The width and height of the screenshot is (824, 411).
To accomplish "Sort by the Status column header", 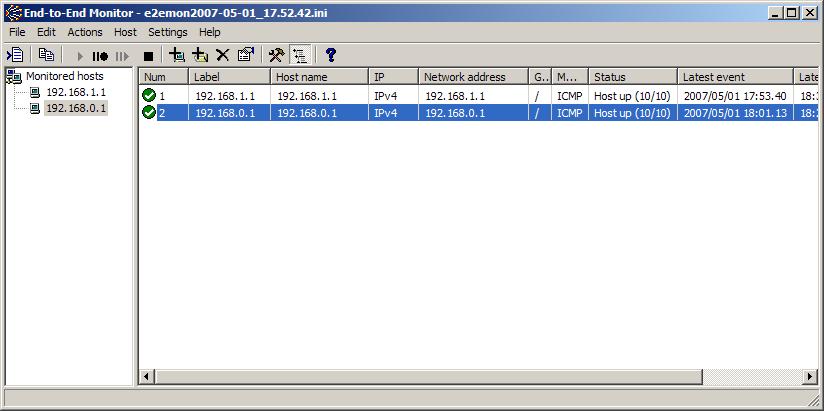I will [633, 77].
